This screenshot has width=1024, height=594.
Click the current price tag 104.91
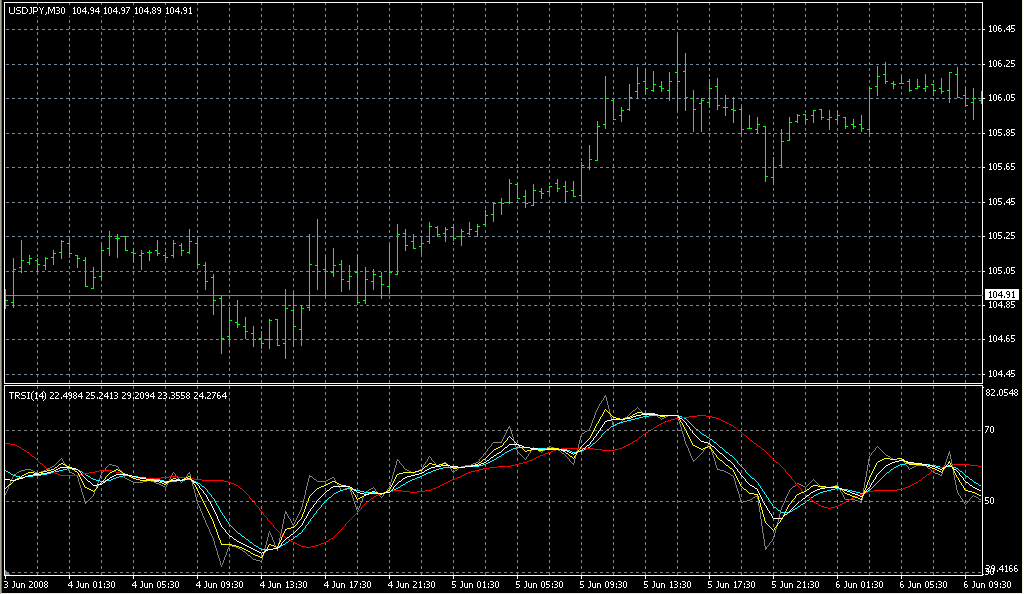click(x=1001, y=295)
